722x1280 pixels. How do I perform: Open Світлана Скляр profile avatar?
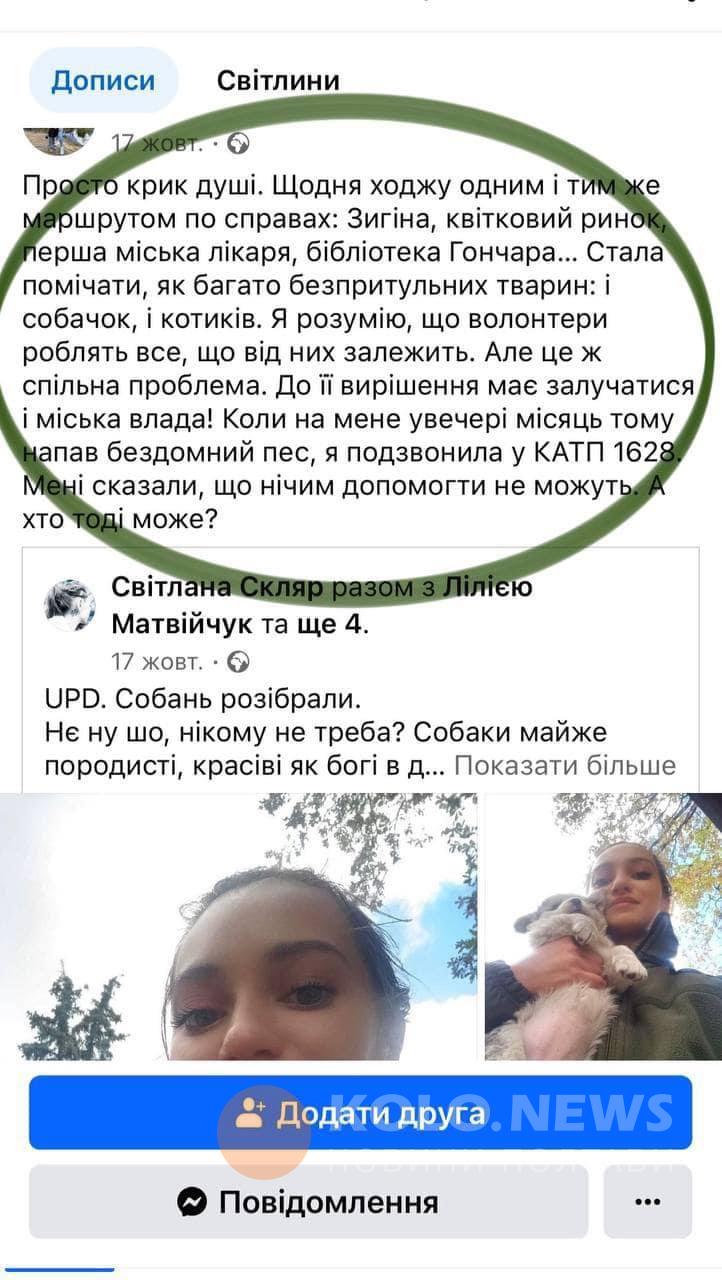(x=70, y=605)
